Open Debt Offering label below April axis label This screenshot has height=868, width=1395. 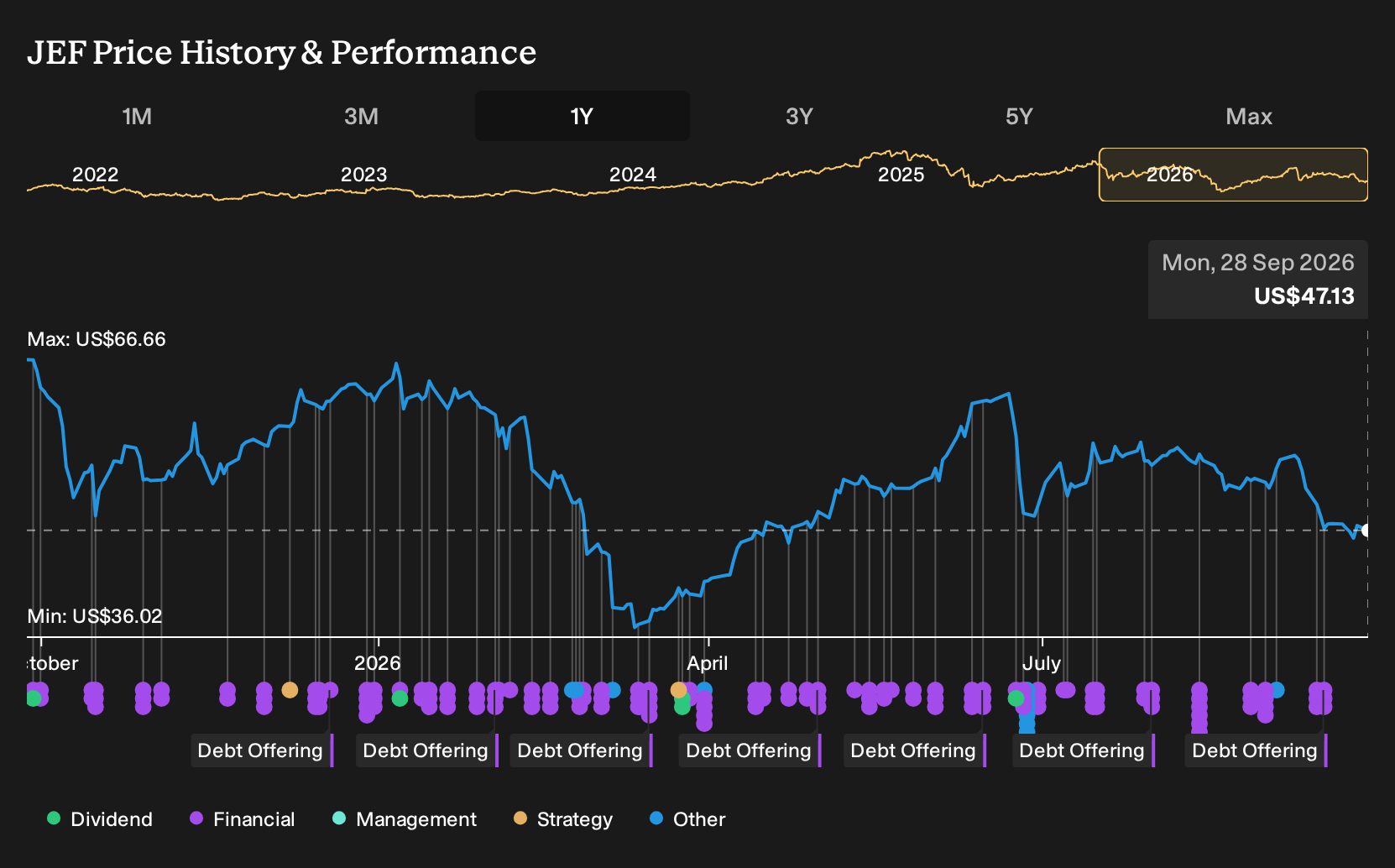point(750,750)
